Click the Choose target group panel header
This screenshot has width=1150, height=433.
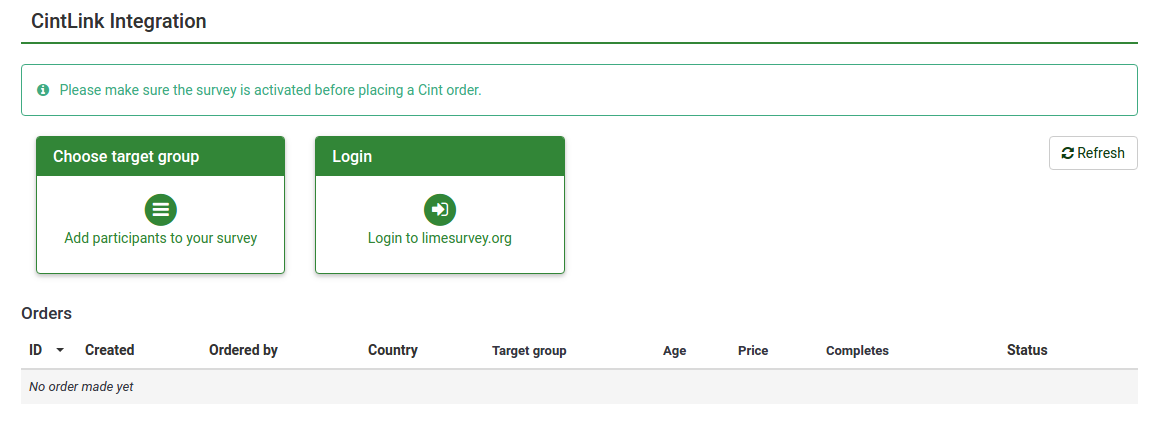click(x=161, y=157)
